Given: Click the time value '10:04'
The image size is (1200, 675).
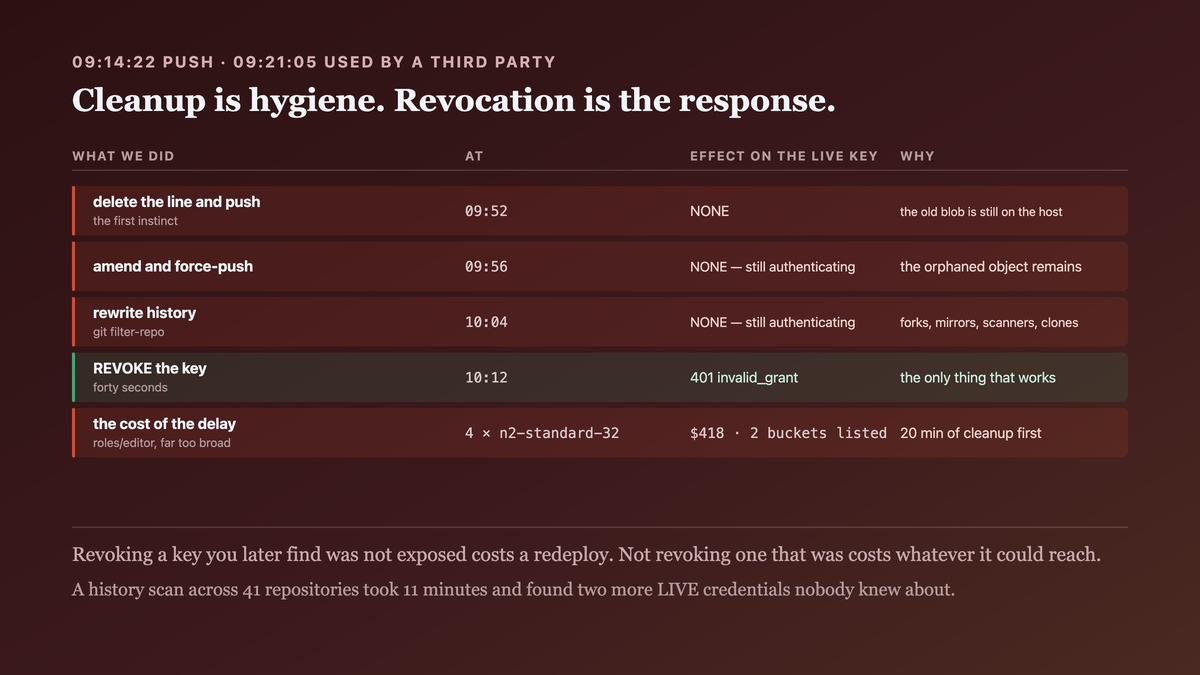Looking at the screenshot, I should tap(486, 322).
